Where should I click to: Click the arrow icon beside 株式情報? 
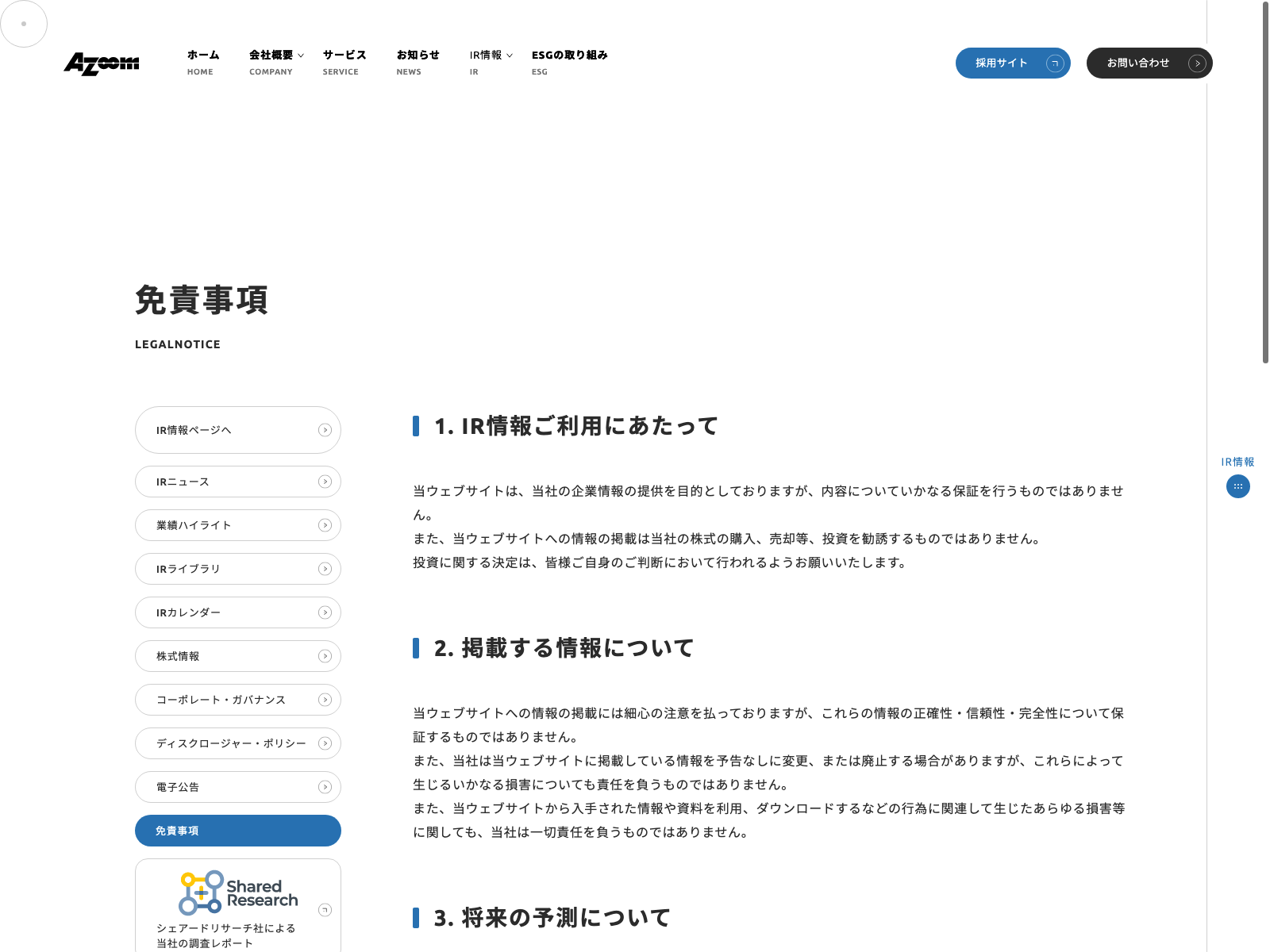(325, 656)
